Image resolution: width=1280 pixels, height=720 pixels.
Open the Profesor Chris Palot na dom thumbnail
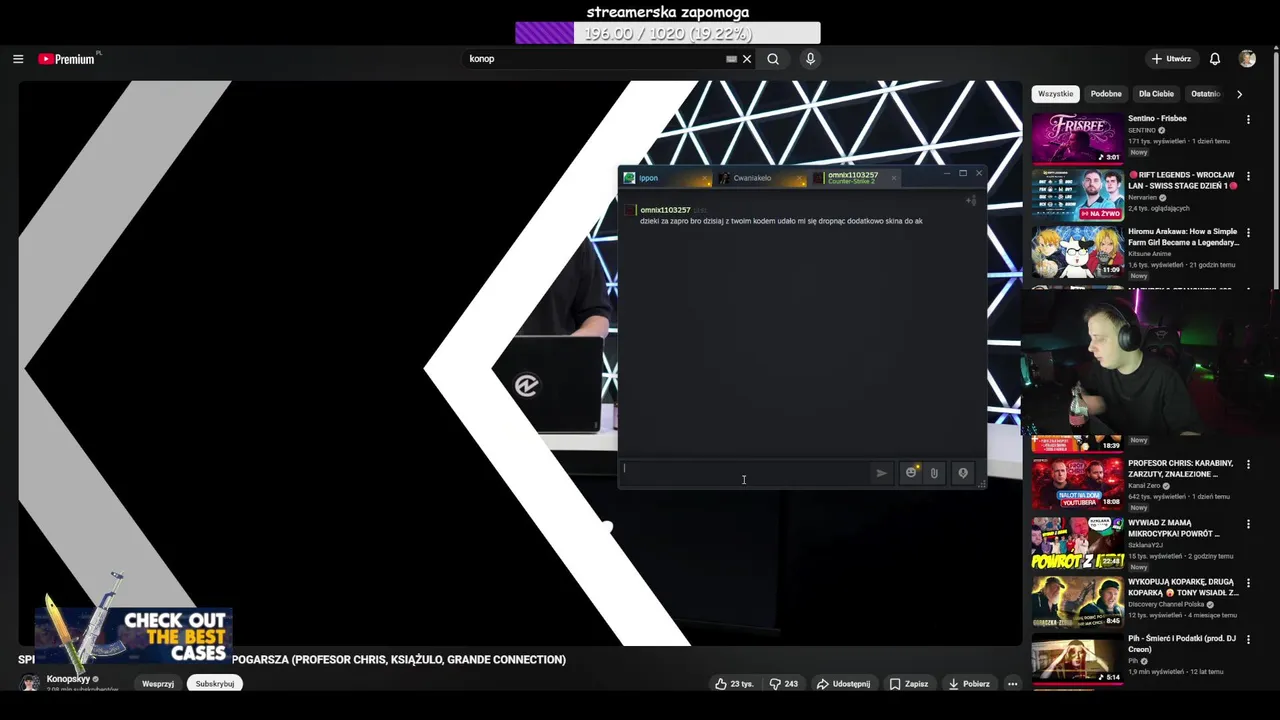coord(1077,483)
